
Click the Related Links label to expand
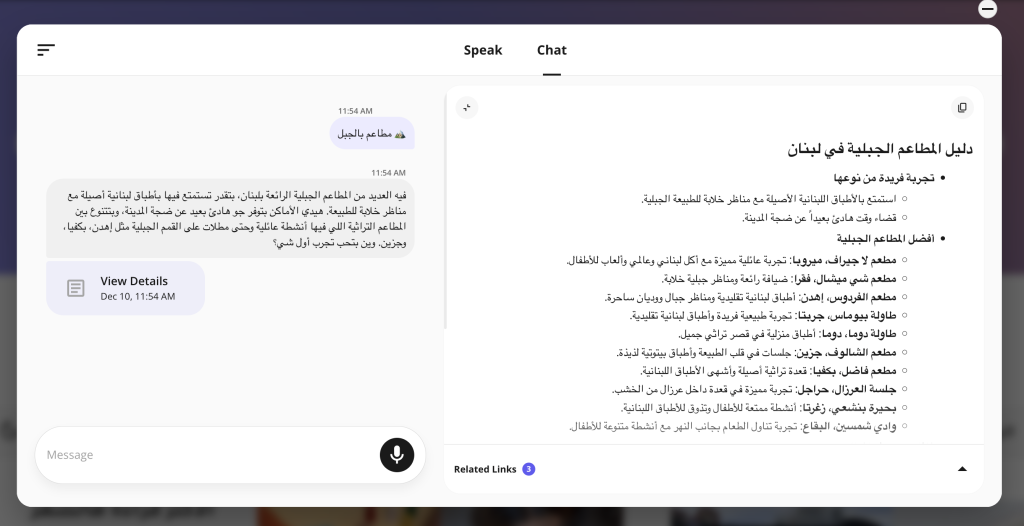coord(485,469)
